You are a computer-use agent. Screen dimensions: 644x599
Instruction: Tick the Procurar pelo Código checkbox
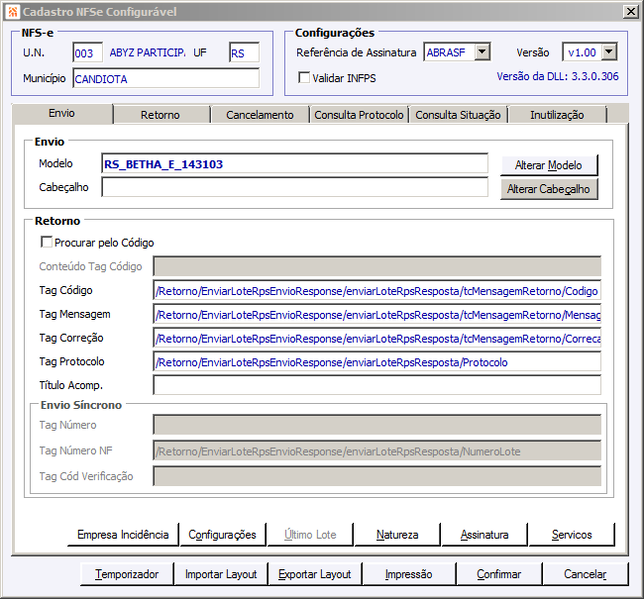pyautogui.click(x=46, y=242)
